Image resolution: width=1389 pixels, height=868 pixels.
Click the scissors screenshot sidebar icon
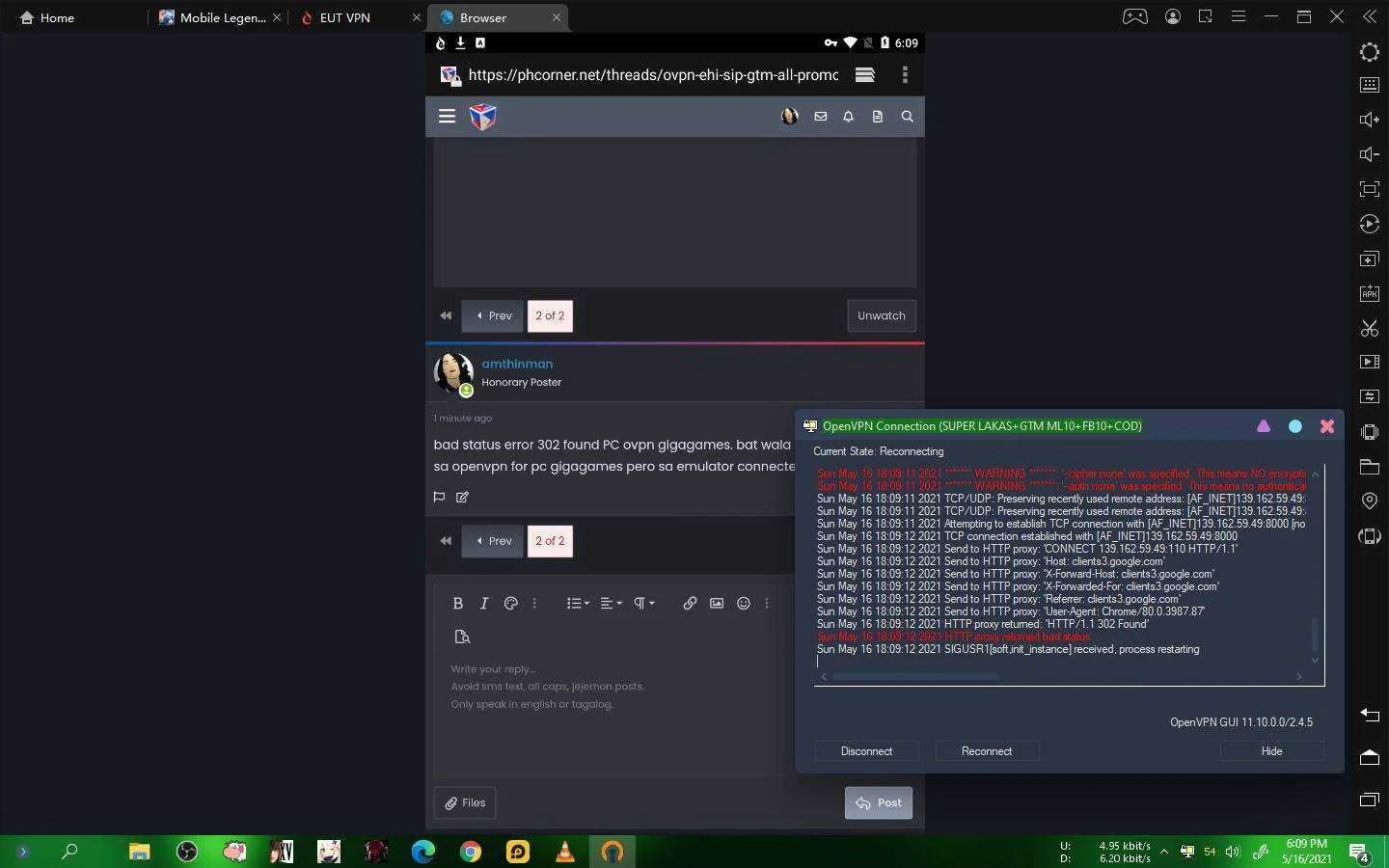[x=1370, y=328]
